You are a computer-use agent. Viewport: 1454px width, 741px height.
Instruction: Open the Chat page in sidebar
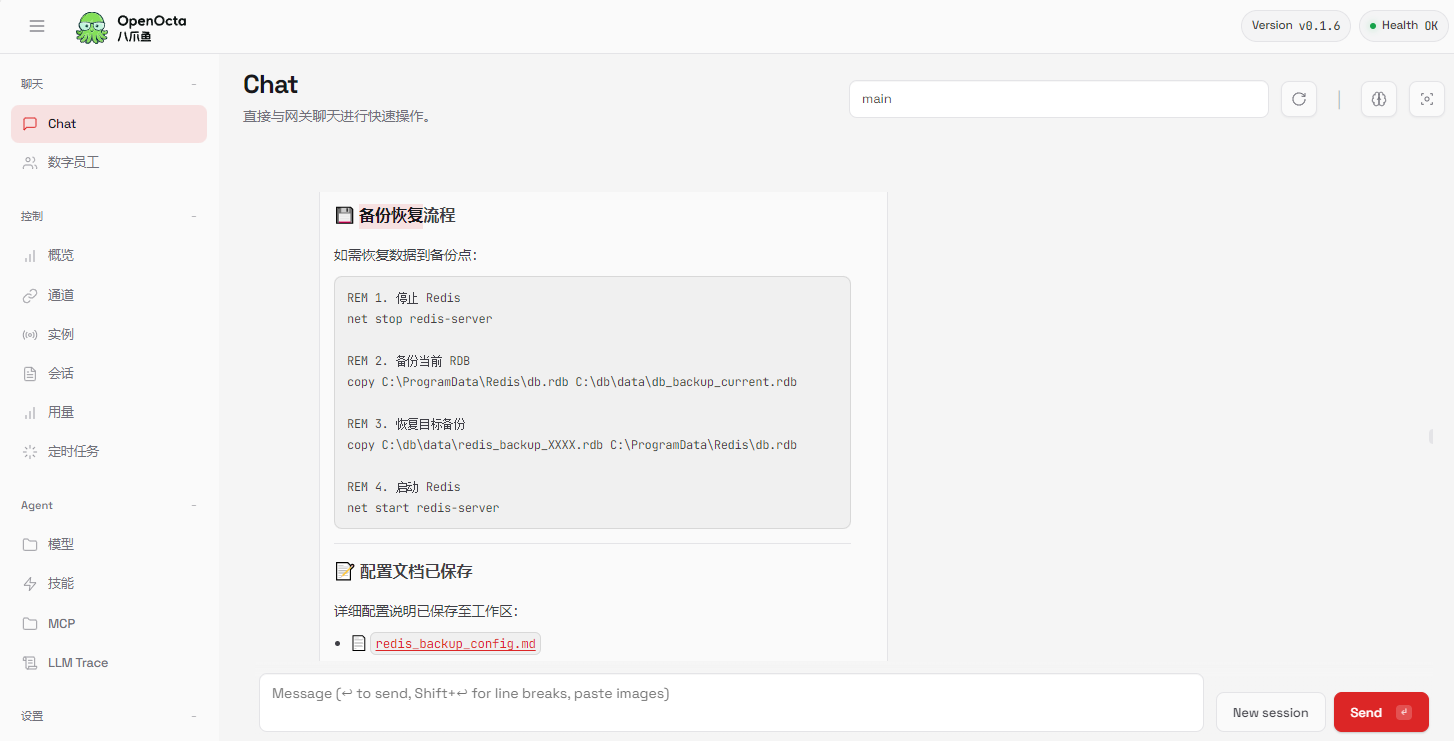109,124
